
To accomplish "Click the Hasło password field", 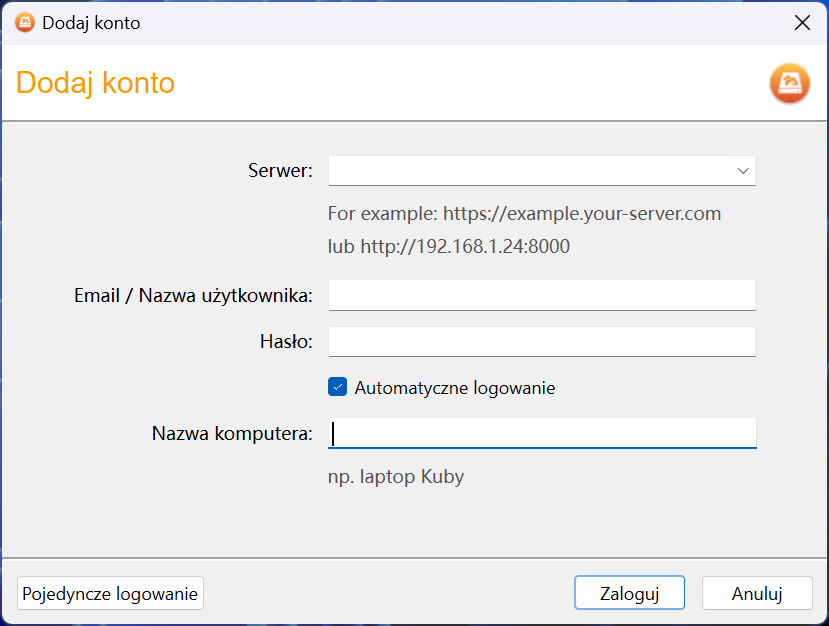I will [x=542, y=342].
